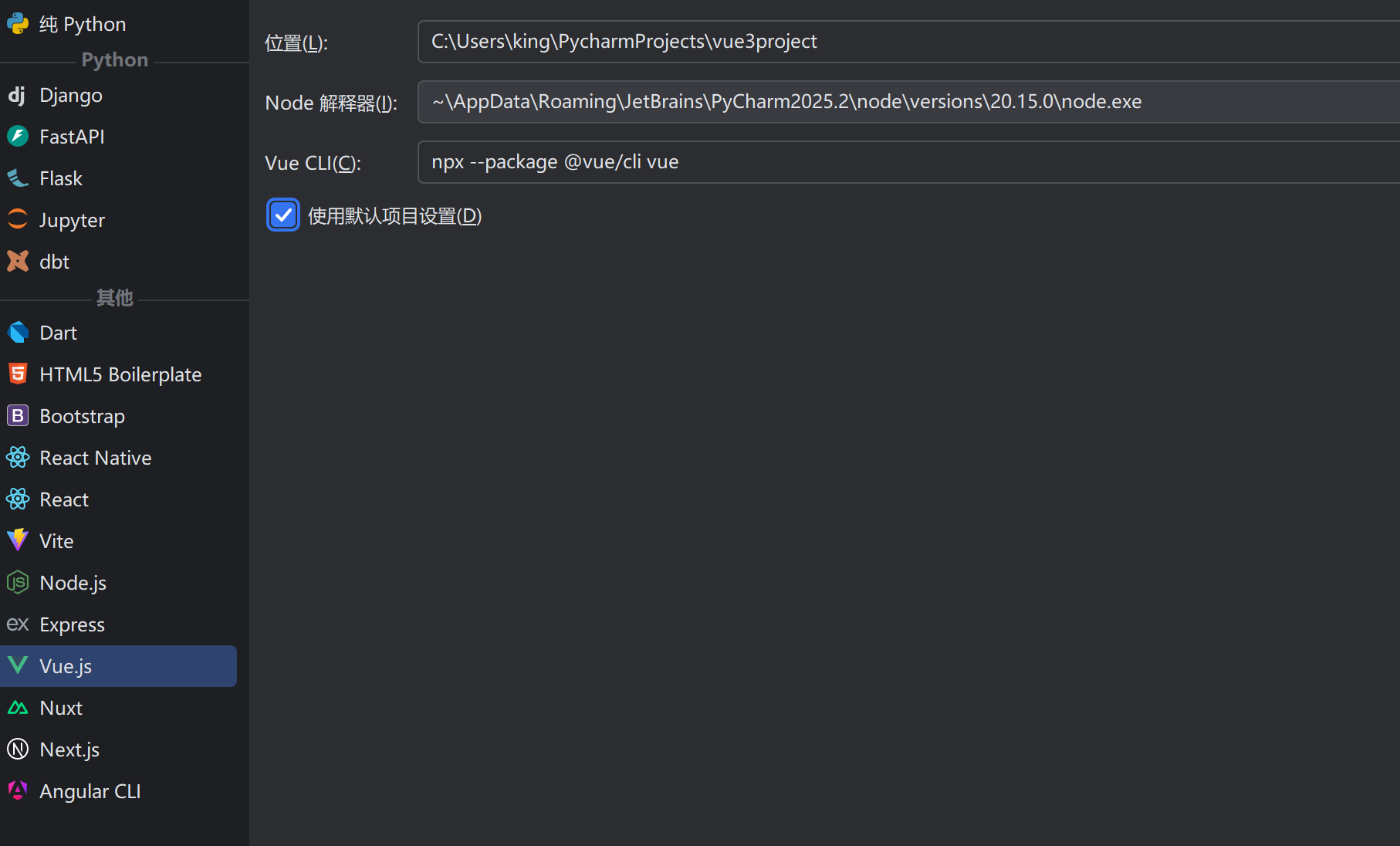This screenshot has width=1400, height=846.
Task: Choose the React Native label
Action: 96,458
